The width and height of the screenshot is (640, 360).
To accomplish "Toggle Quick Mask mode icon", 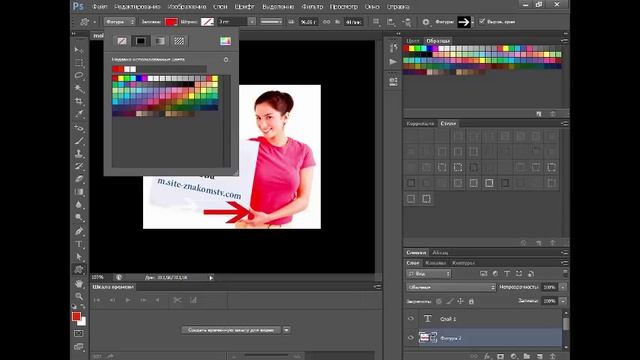I will pos(79,333).
